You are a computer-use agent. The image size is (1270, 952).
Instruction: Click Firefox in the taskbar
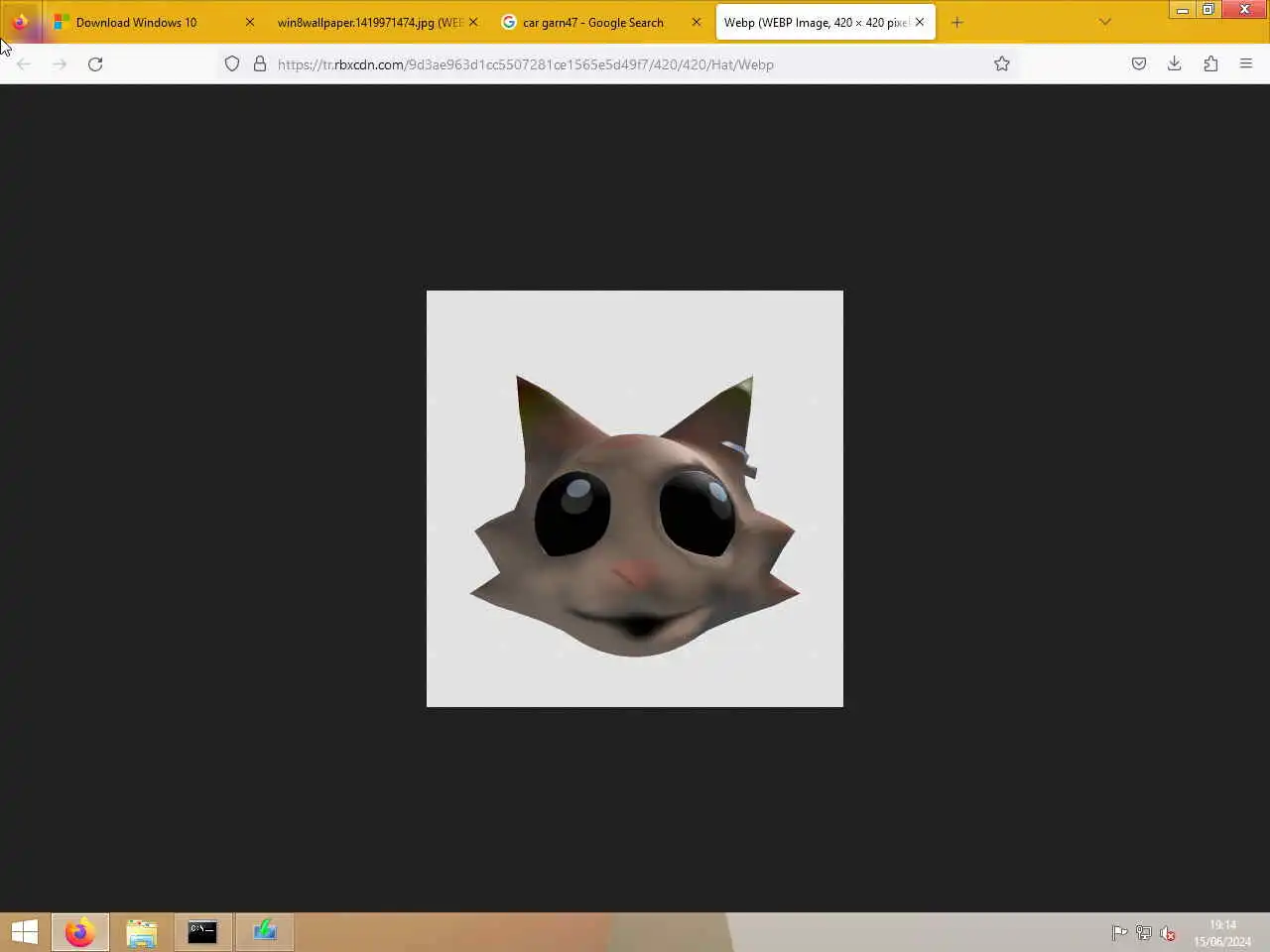point(80,932)
